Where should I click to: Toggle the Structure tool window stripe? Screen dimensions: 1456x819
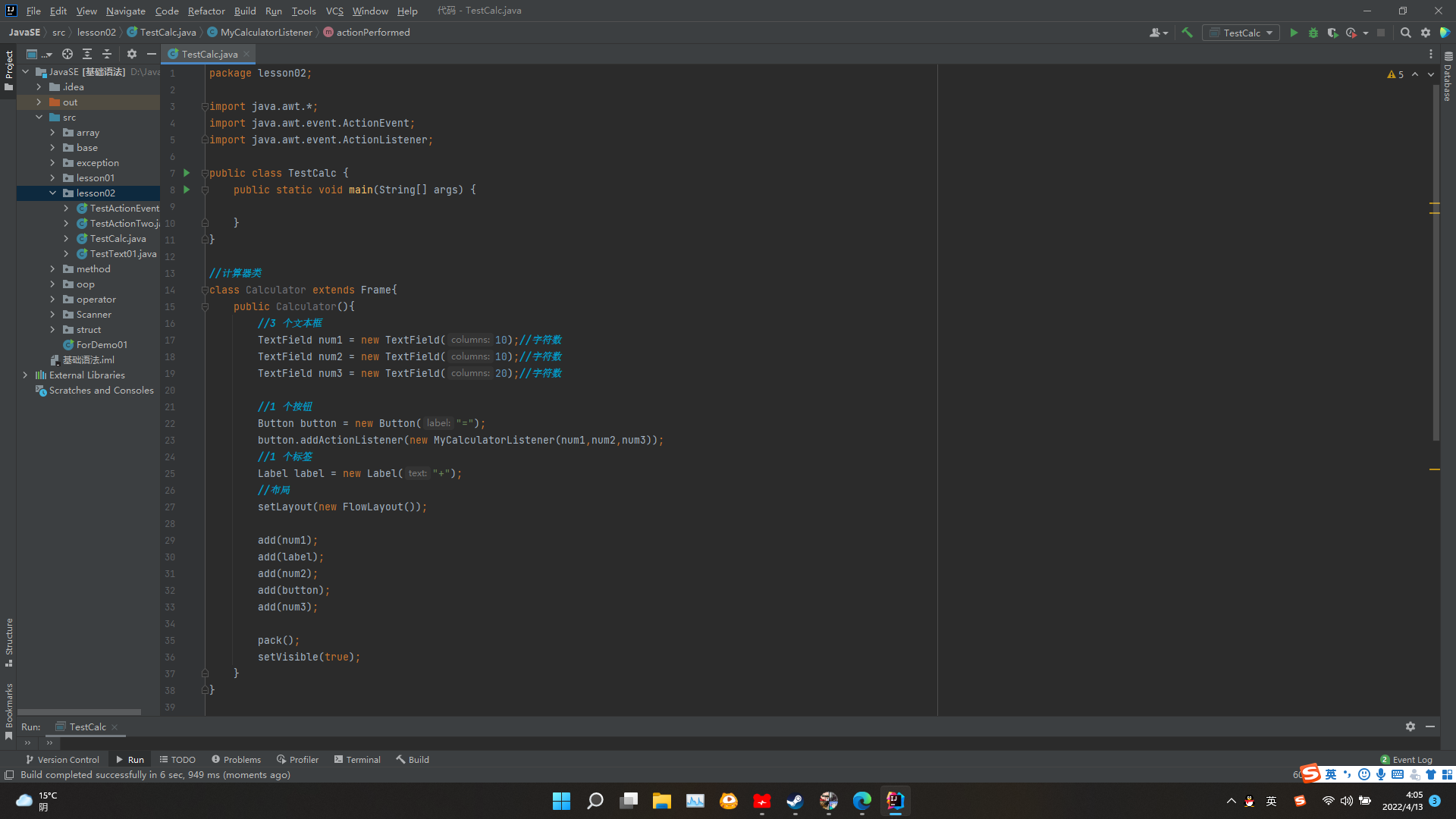[x=9, y=641]
